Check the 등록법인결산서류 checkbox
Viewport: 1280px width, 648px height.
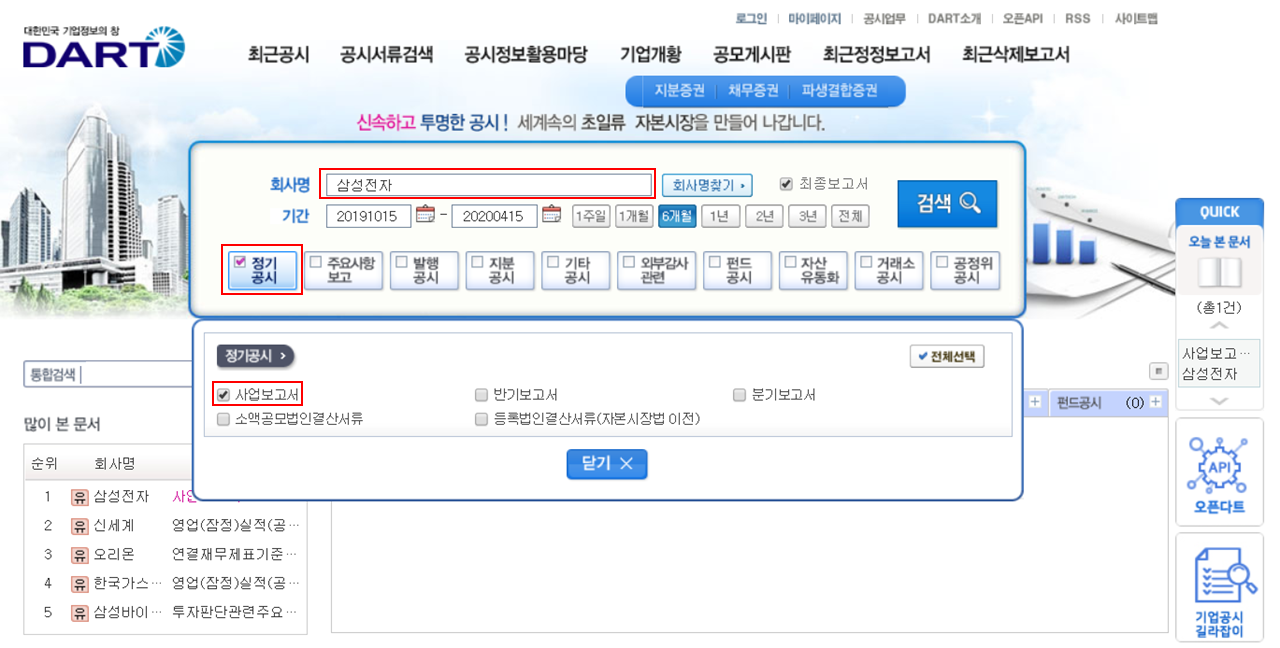point(482,420)
